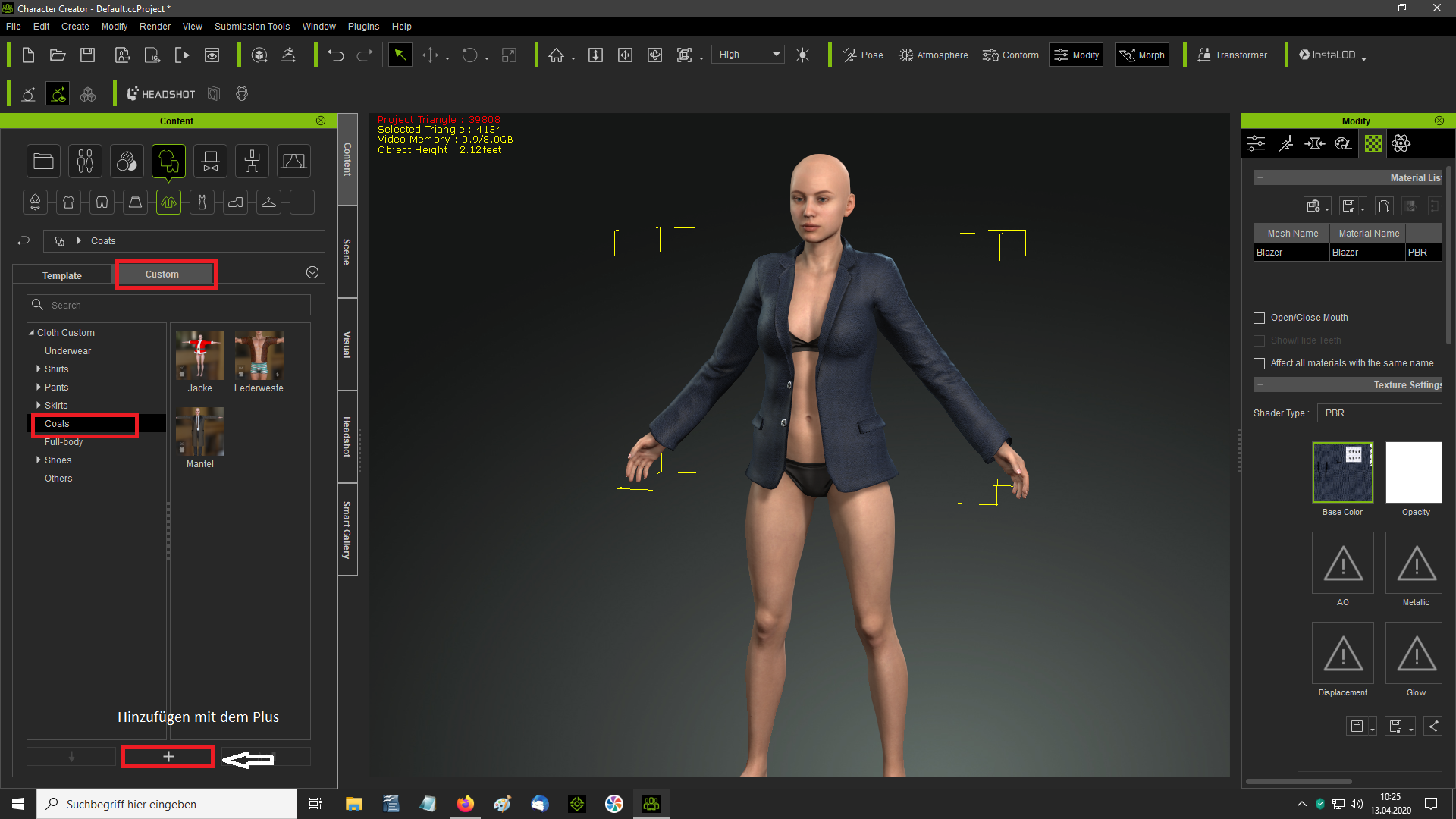The image size is (1456, 819).
Task: Expand the Shirts tree node
Action: (39, 369)
